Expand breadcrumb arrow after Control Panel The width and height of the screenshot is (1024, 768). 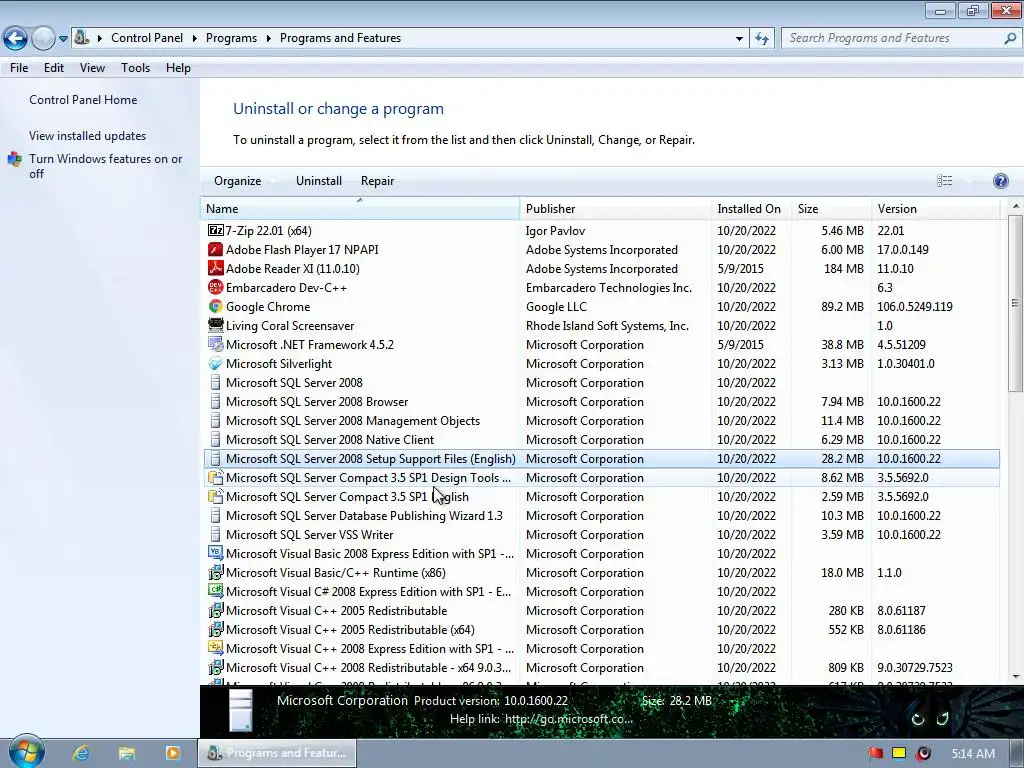click(x=195, y=39)
